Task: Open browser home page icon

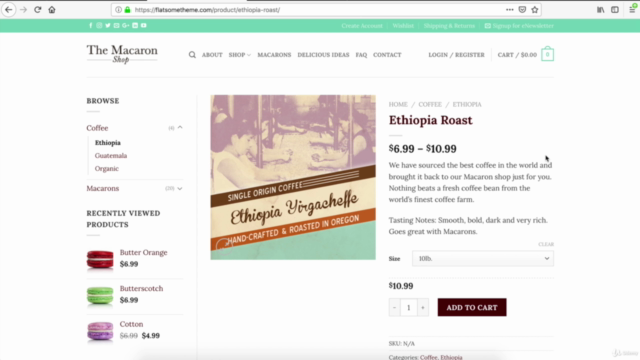Action: pyautogui.click(x=52, y=9)
